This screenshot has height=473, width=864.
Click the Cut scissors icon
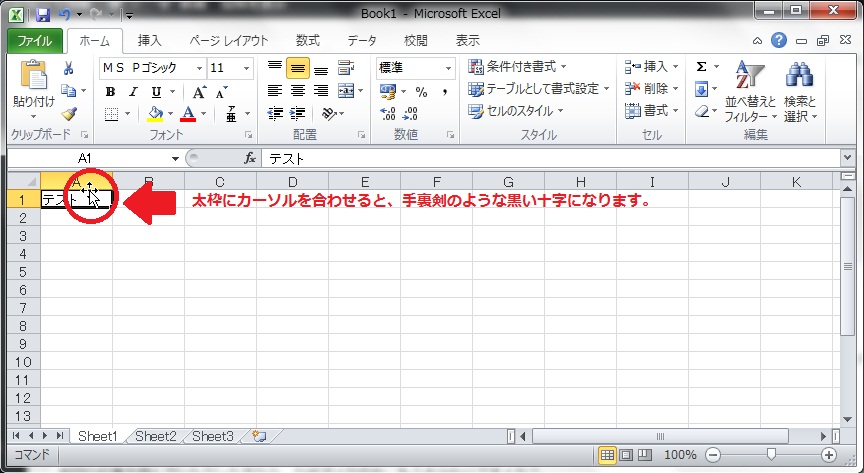pos(68,68)
